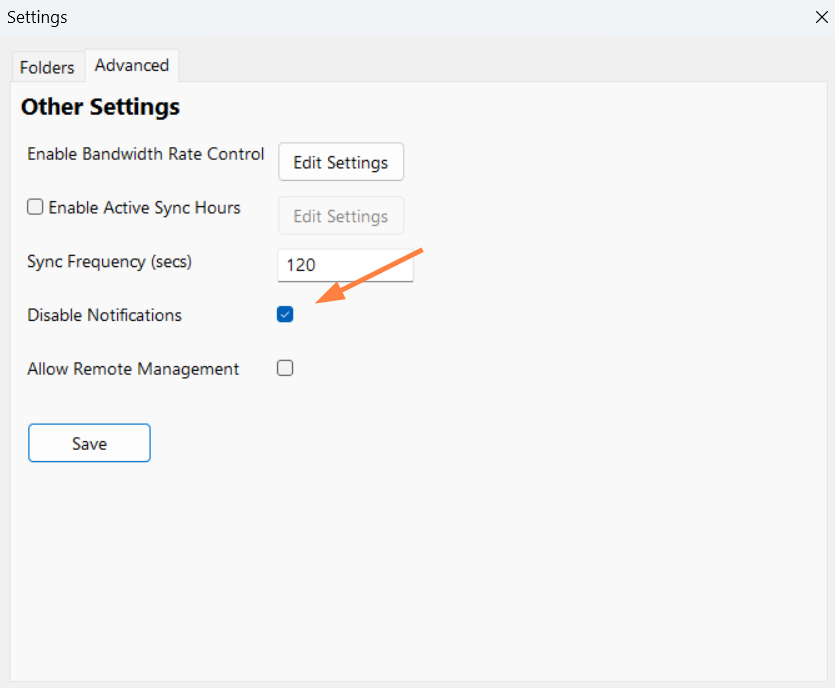Tick the Allow Remote Management checkbox
Viewport: 835px width, 688px height.
click(x=285, y=368)
